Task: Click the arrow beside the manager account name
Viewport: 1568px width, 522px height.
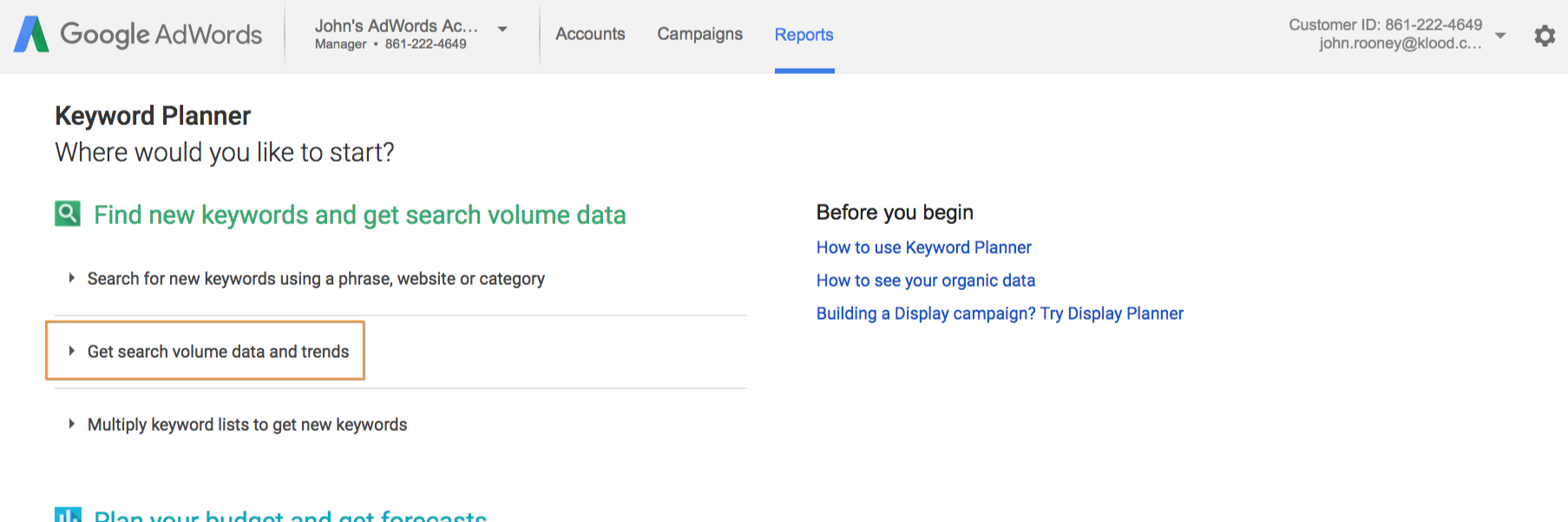Action: (x=502, y=30)
